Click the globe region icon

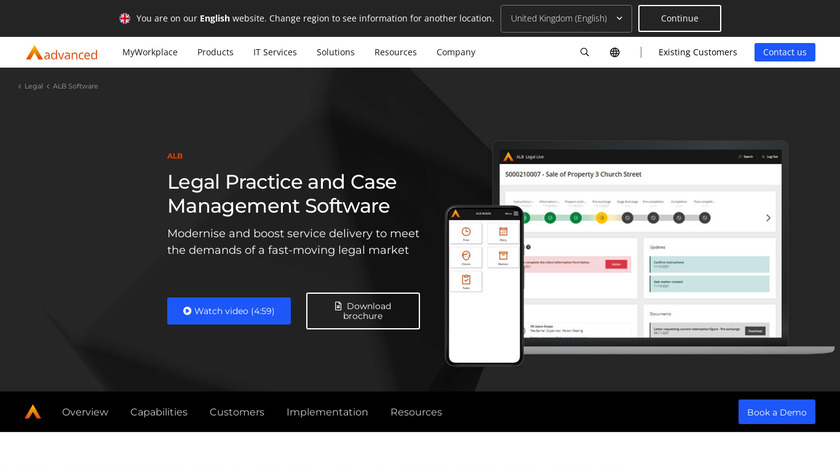[614, 52]
